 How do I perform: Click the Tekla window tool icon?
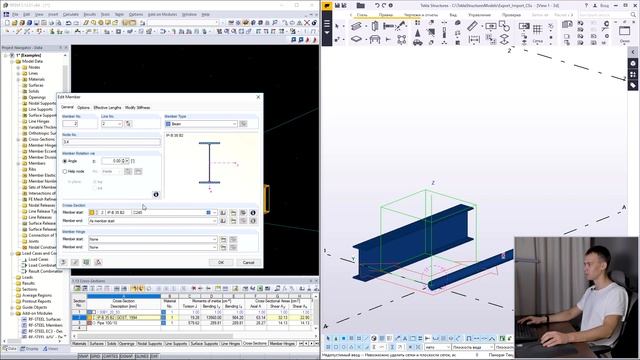coord(624,31)
